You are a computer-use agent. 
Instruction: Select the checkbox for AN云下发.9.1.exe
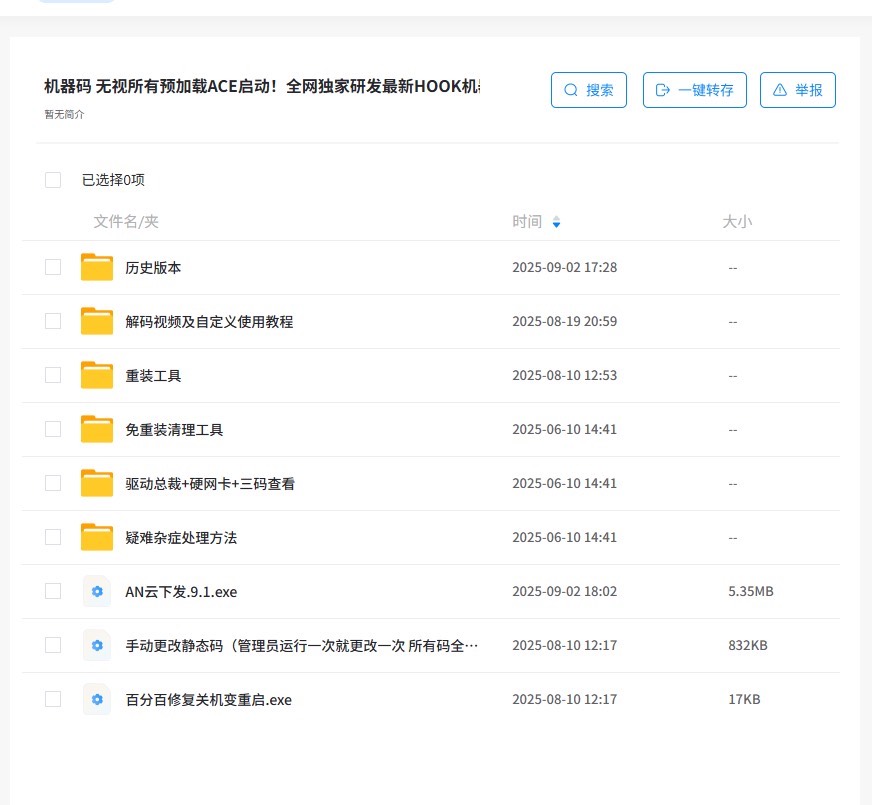tap(53, 592)
